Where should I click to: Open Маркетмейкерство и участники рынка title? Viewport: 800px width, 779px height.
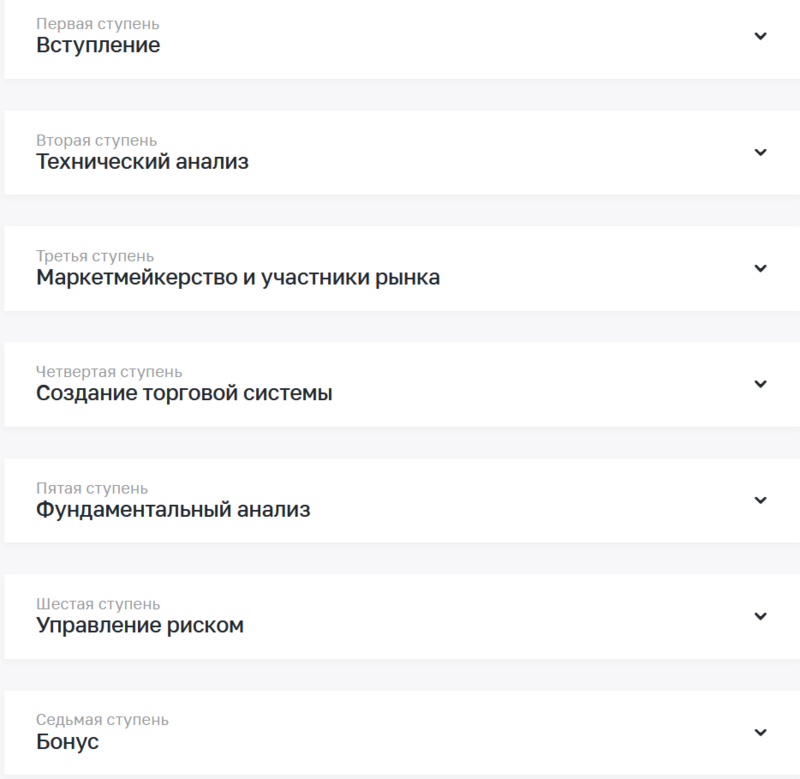(238, 277)
